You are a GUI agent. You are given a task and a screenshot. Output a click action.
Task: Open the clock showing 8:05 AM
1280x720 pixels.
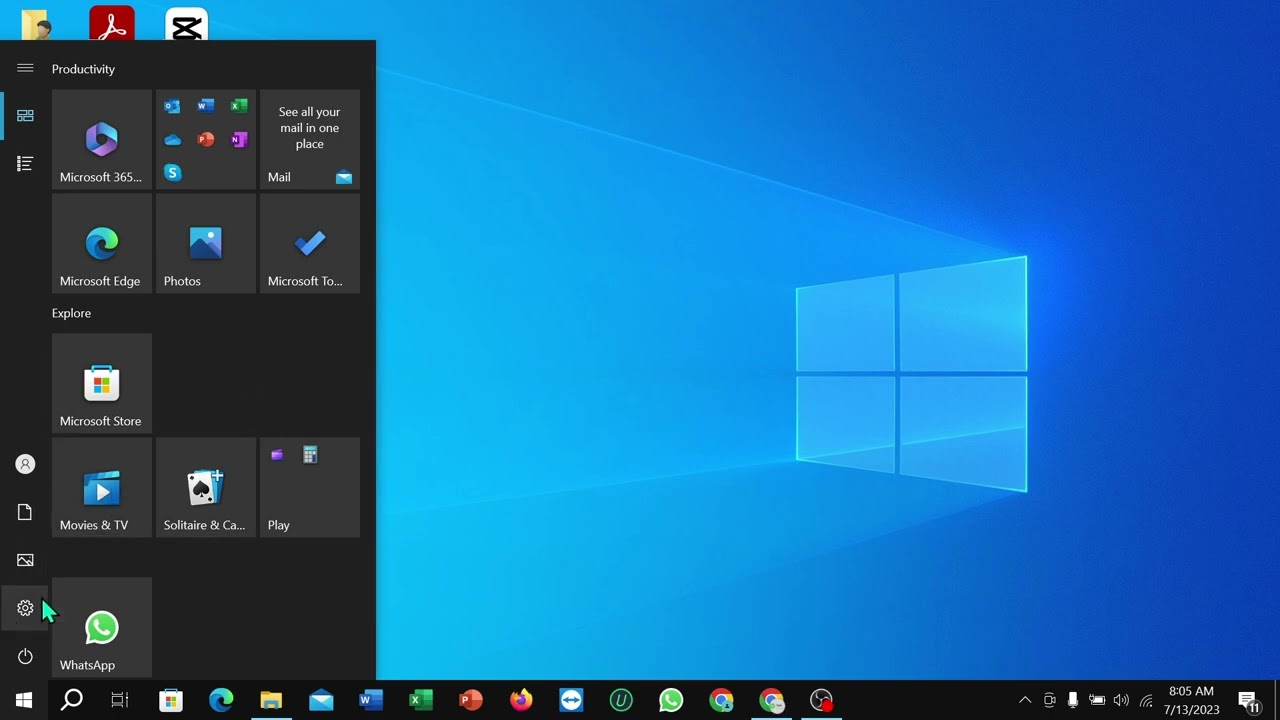tap(1191, 700)
